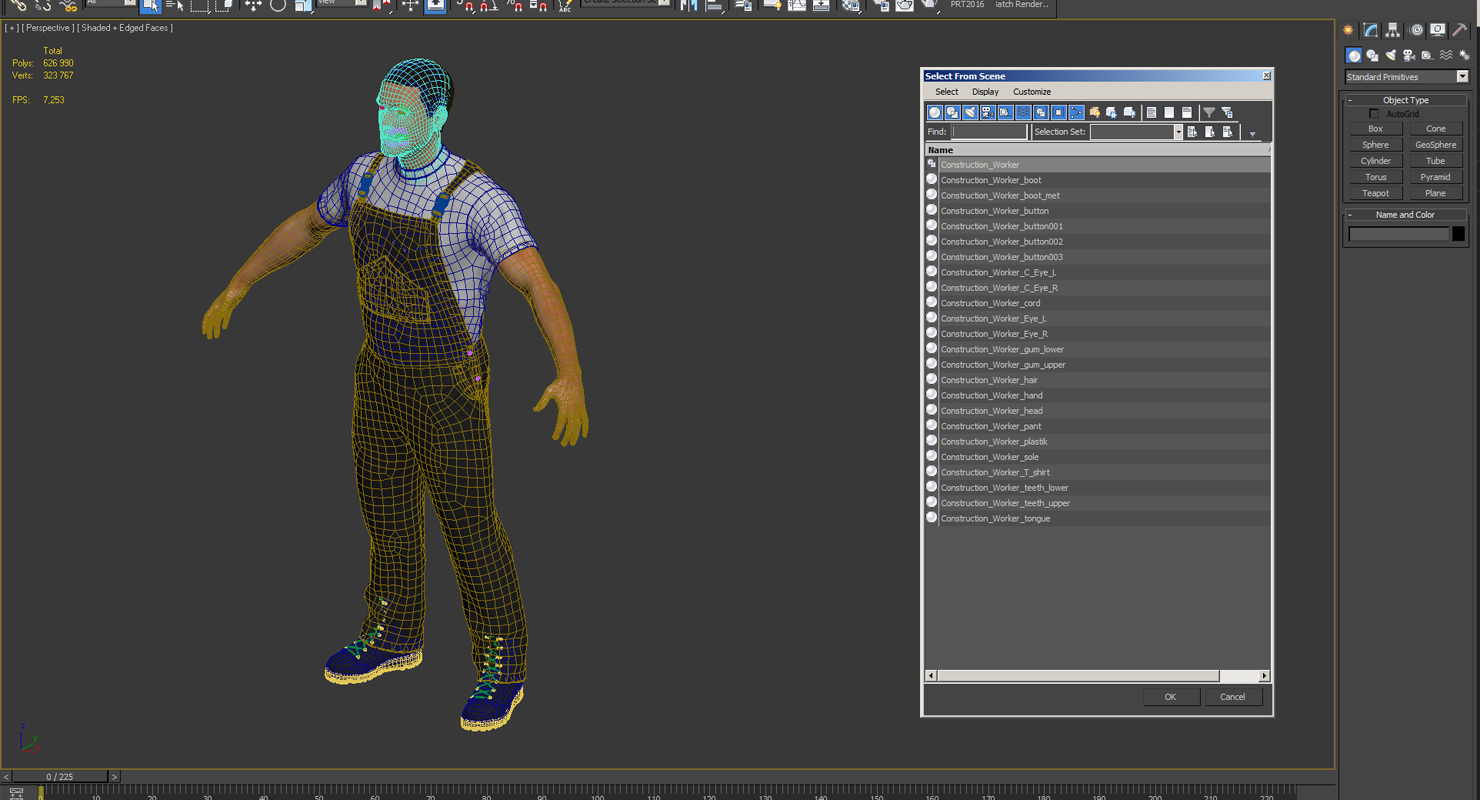Image resolution: width=1480 pixels, height=800 pixels.
Task: Open Standard Primitives dropdown
Action: (x=1406, y=77)
